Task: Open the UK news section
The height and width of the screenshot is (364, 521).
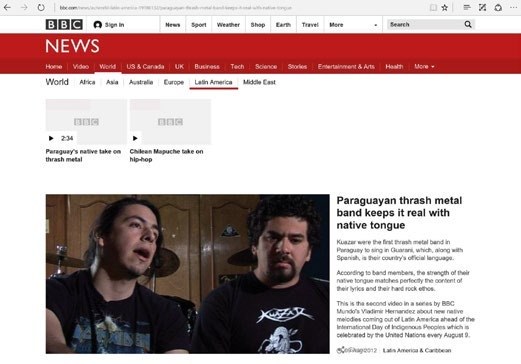Action: [179, 67]
